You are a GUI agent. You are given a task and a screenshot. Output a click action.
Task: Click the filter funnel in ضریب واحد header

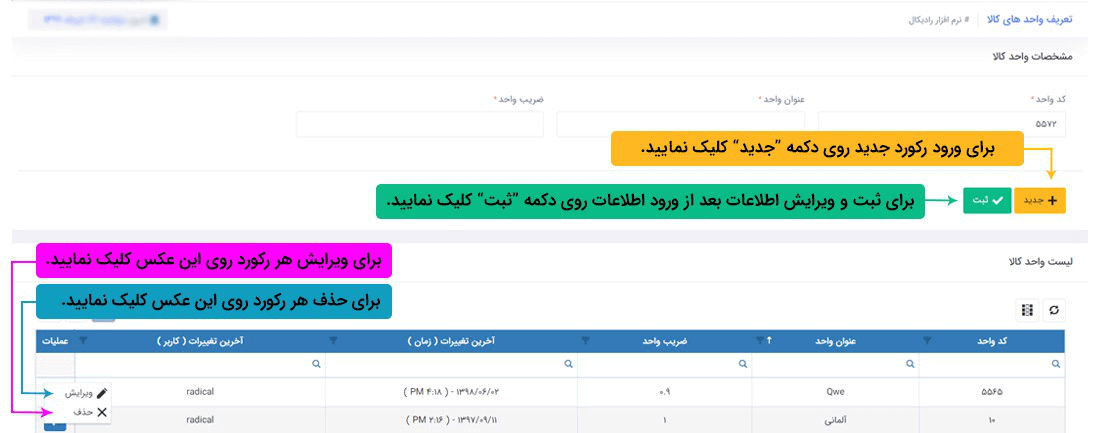(586, 340)
